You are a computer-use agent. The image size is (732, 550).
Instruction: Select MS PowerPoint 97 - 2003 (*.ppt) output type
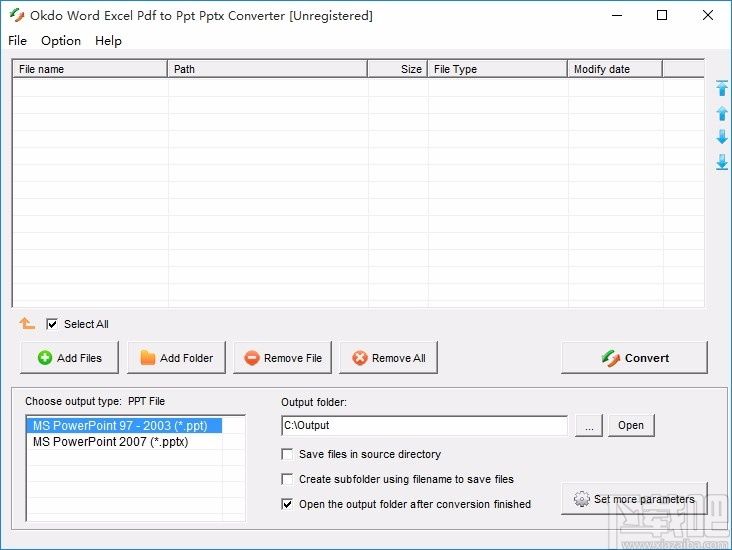click(x=124, y=426)
